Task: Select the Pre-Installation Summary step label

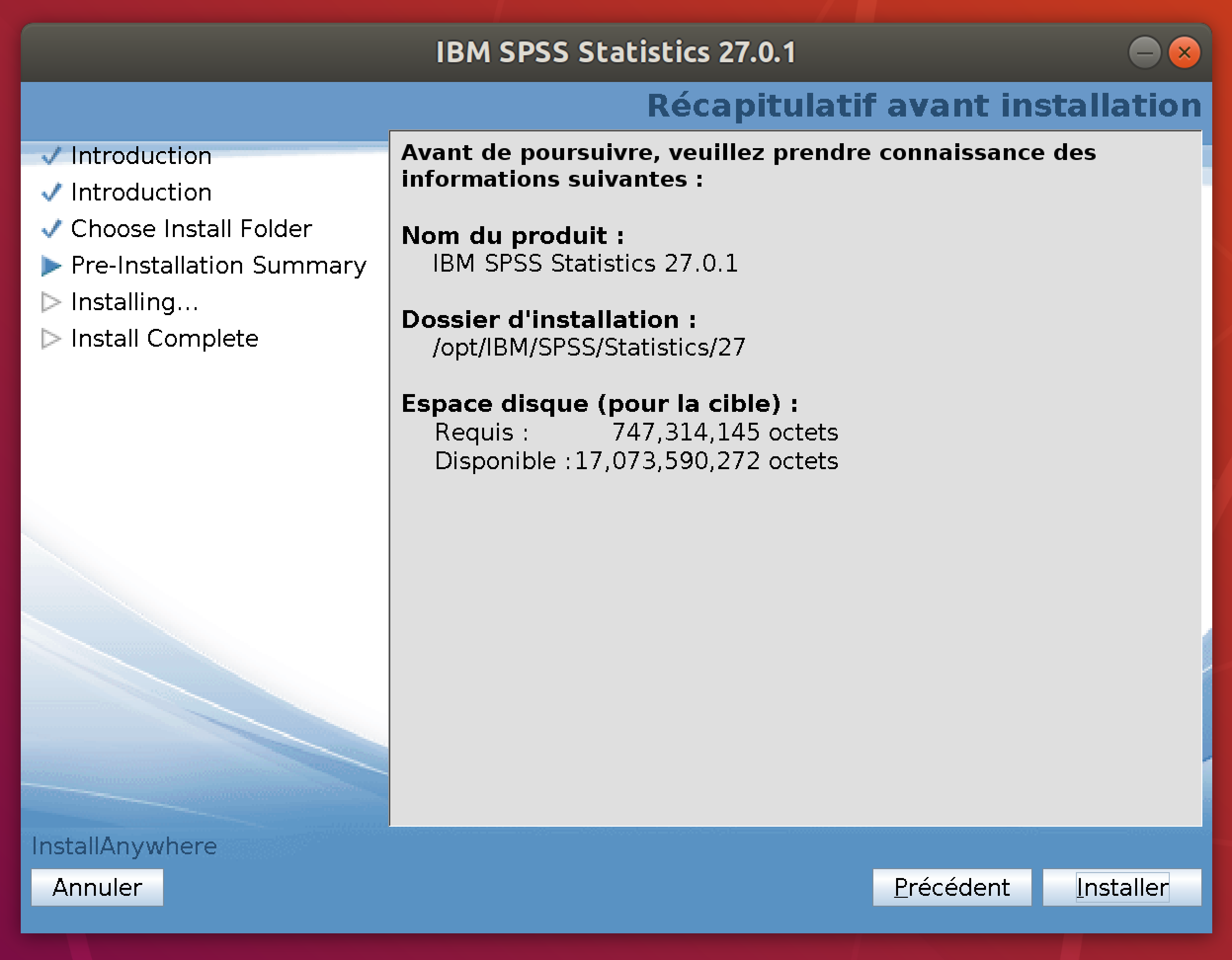Action: [x=218, y=266]
